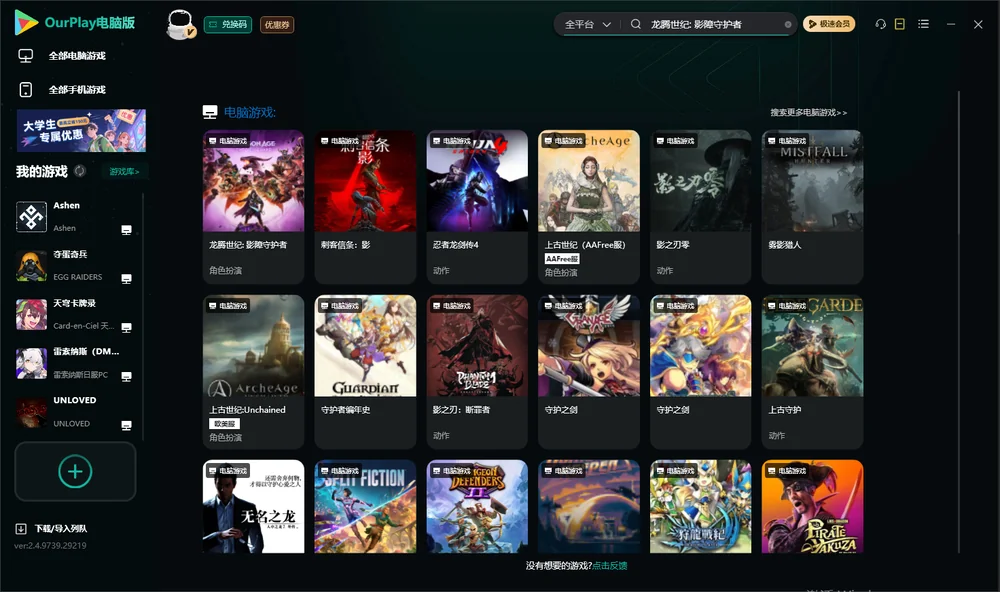Viewport: 1000px width, 592px height.
Task: Open the 大学生专属优惠 promotion banner
Action: [x=81, y=130]
